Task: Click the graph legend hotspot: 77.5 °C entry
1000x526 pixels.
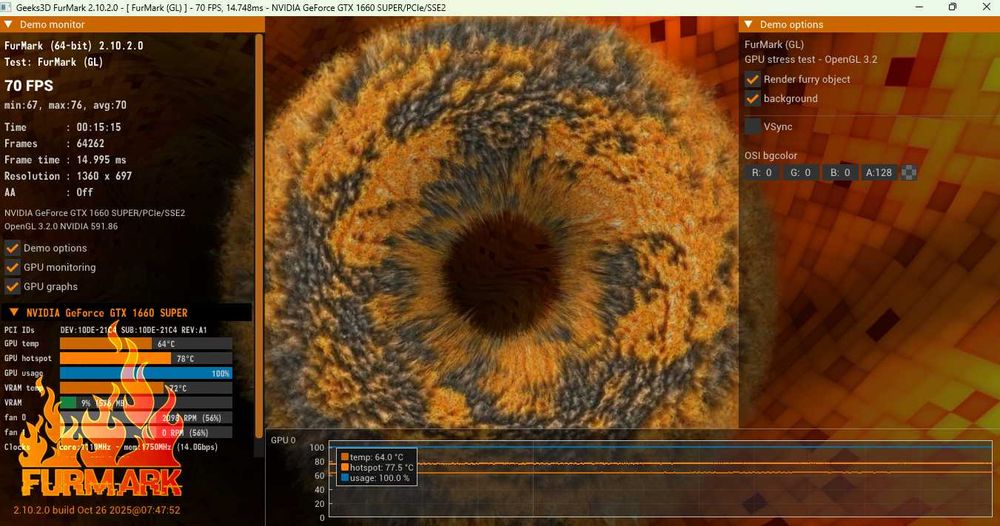Action: point(377,467)
